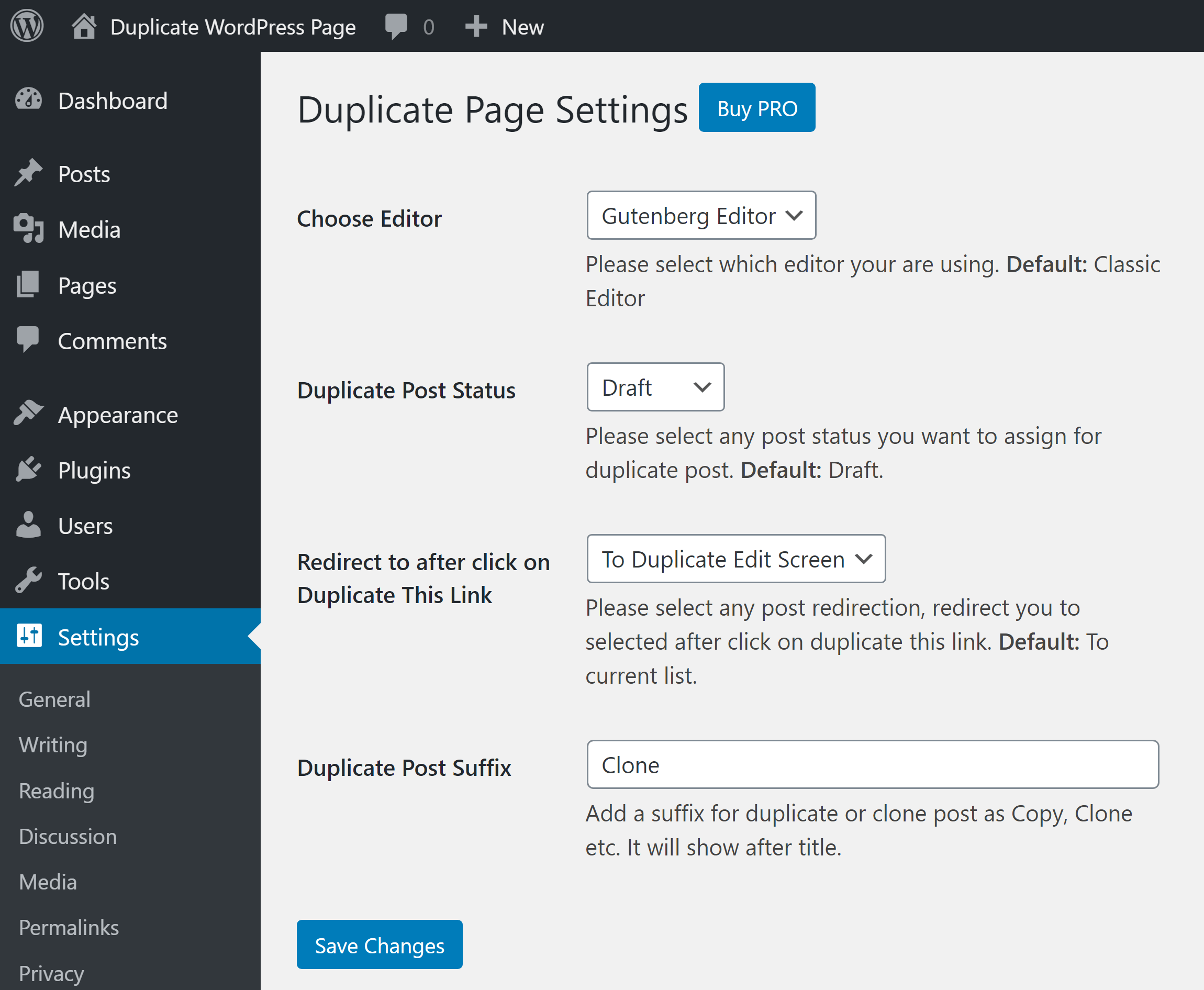Expand the Duplicate Post Status dropdown
The height and width of the screenshot is (990, 1204).
click(x=655, y=387)
